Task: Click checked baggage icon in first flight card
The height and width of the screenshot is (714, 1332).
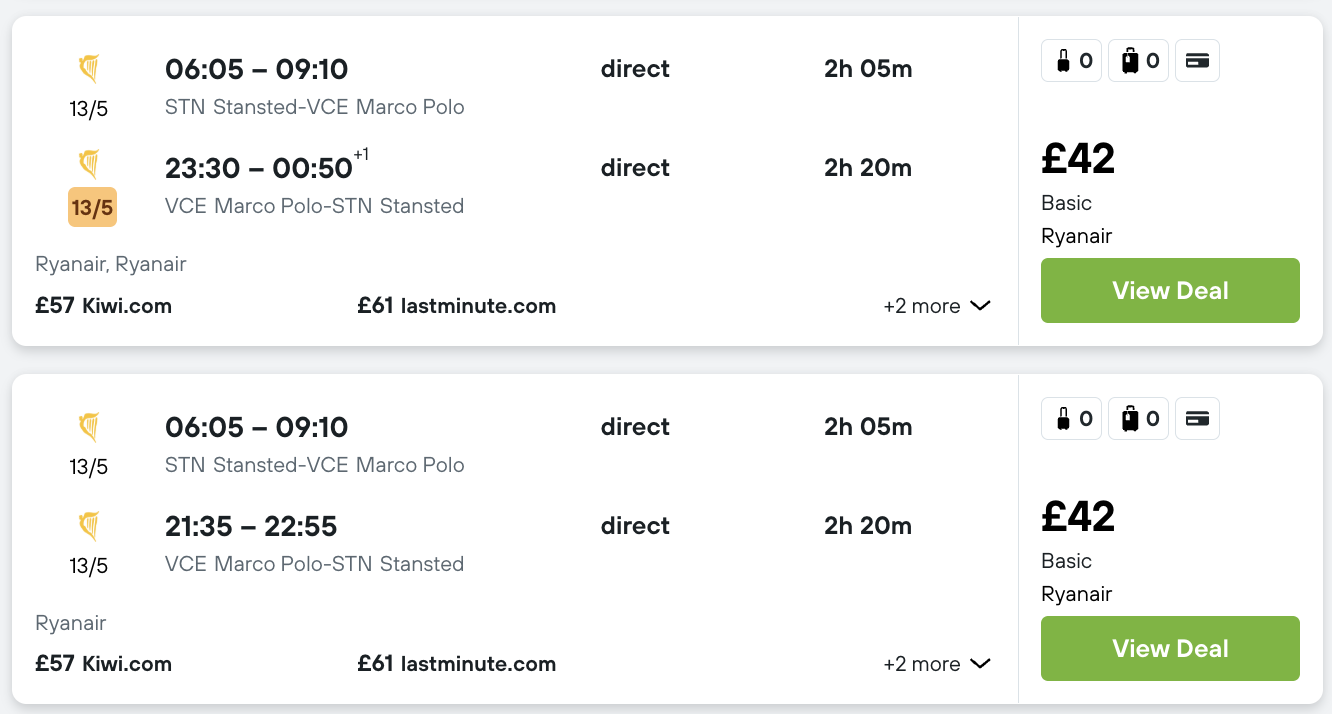Action: pos(1139,61)
